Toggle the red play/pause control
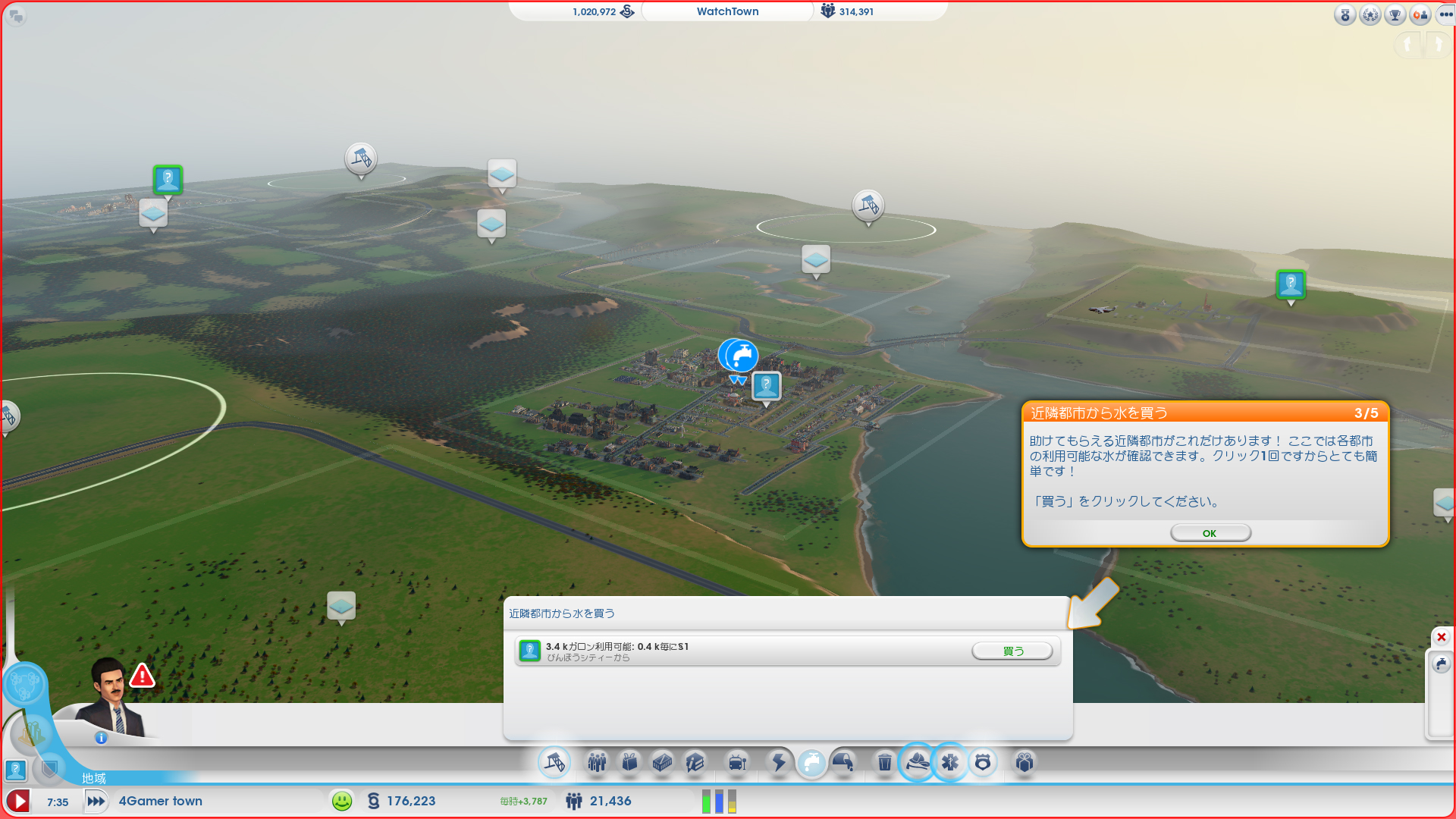 [x=18, y=801]
